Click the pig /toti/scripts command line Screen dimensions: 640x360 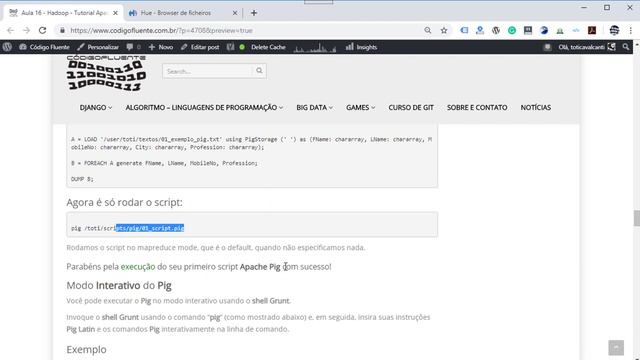pos(127,228)
